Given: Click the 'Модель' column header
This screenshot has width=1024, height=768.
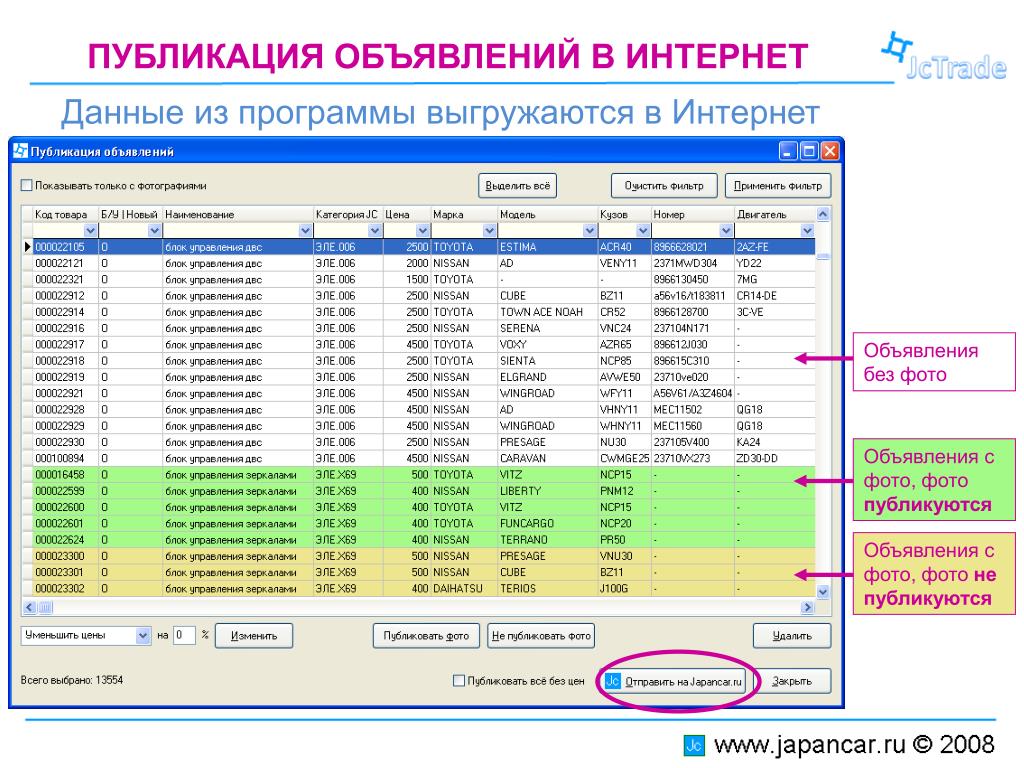Looking at the screenshot, I should 547,214.
